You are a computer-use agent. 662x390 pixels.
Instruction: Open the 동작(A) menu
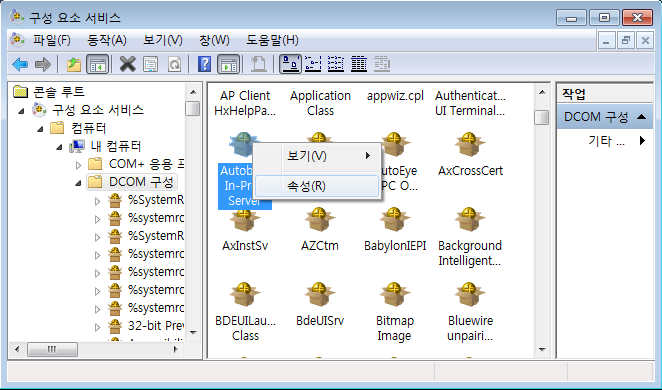coord(106,41)
